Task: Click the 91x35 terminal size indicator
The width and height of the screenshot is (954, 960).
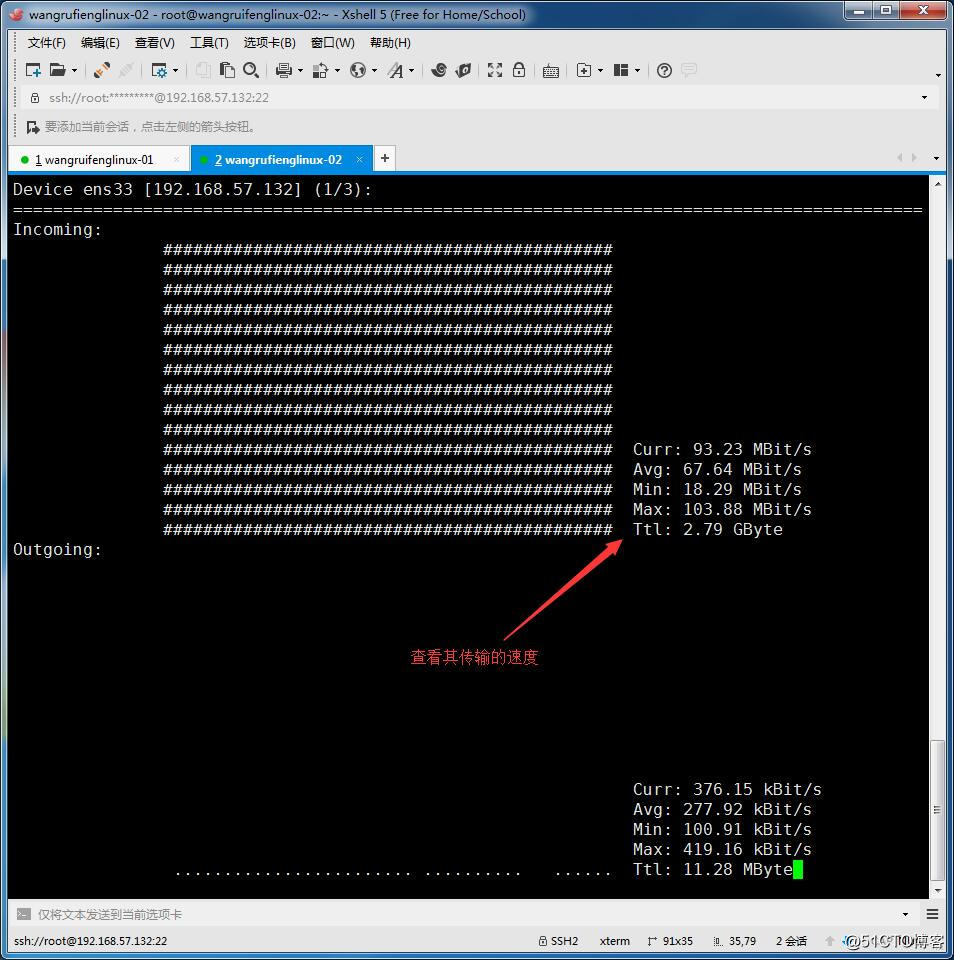Action: coord(670,941)
